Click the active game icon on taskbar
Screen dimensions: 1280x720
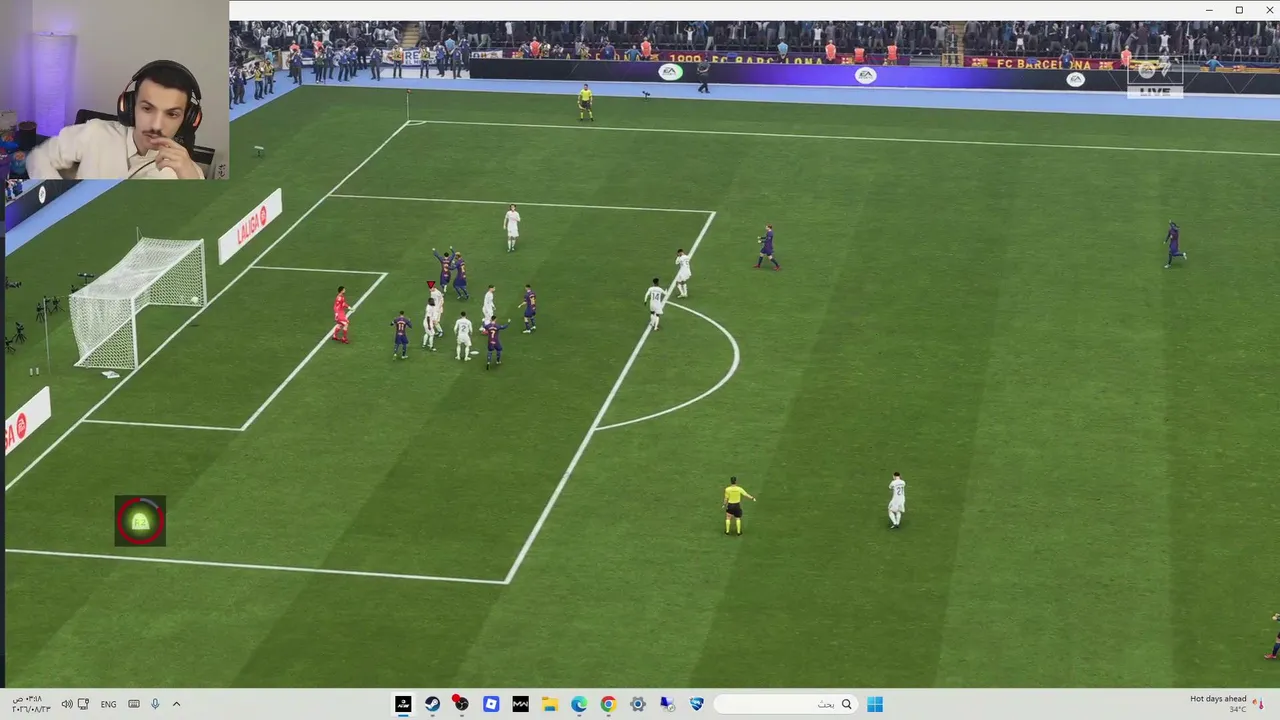(x=403, y=704)
